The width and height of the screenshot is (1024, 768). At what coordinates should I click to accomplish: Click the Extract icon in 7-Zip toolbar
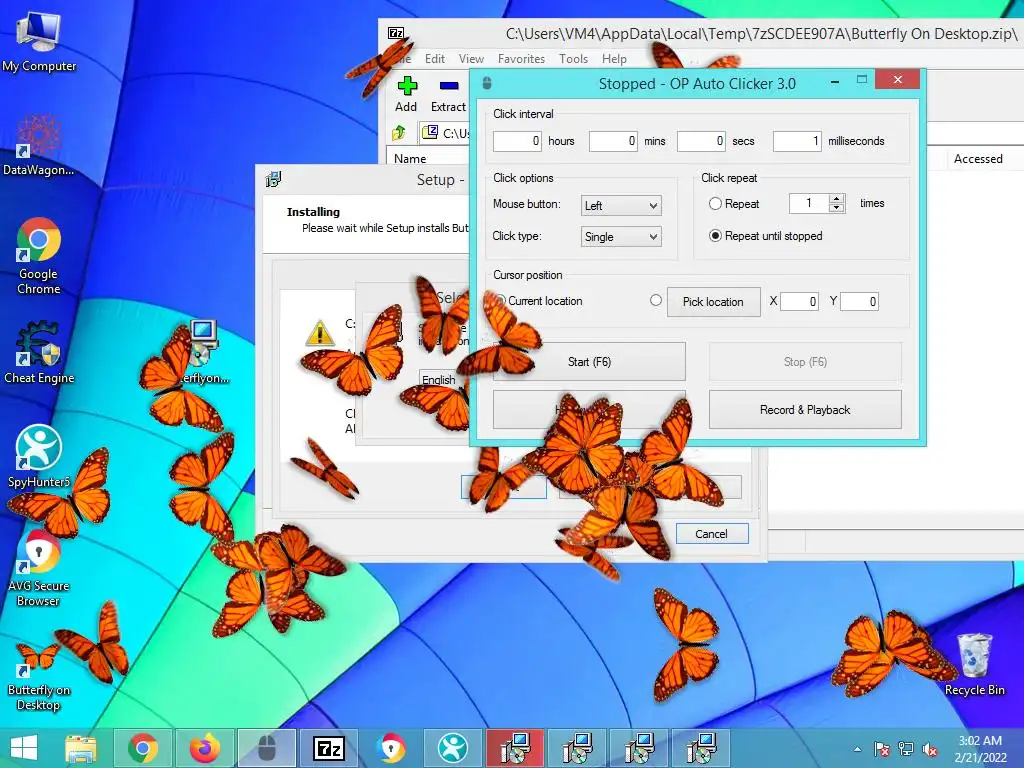448,95
